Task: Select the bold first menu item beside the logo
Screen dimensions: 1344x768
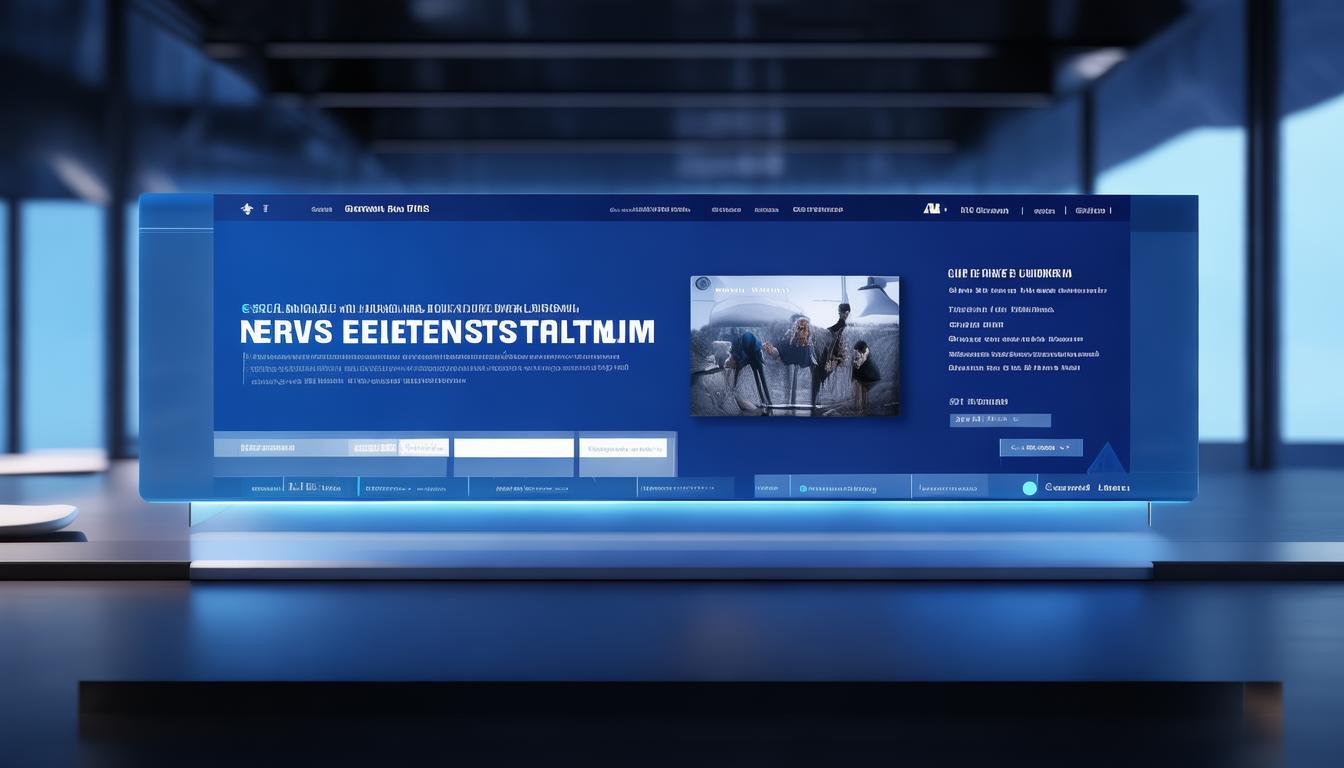Action: [x=387, y=209]
